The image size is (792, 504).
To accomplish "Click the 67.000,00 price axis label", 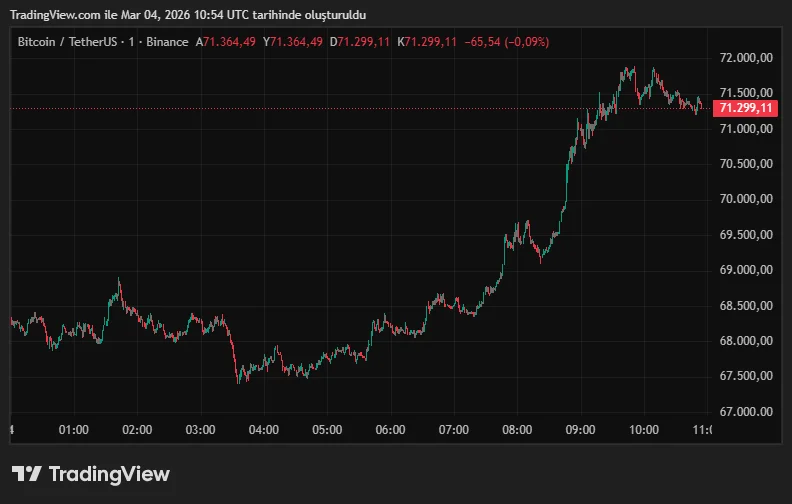I will coord(746,411).
